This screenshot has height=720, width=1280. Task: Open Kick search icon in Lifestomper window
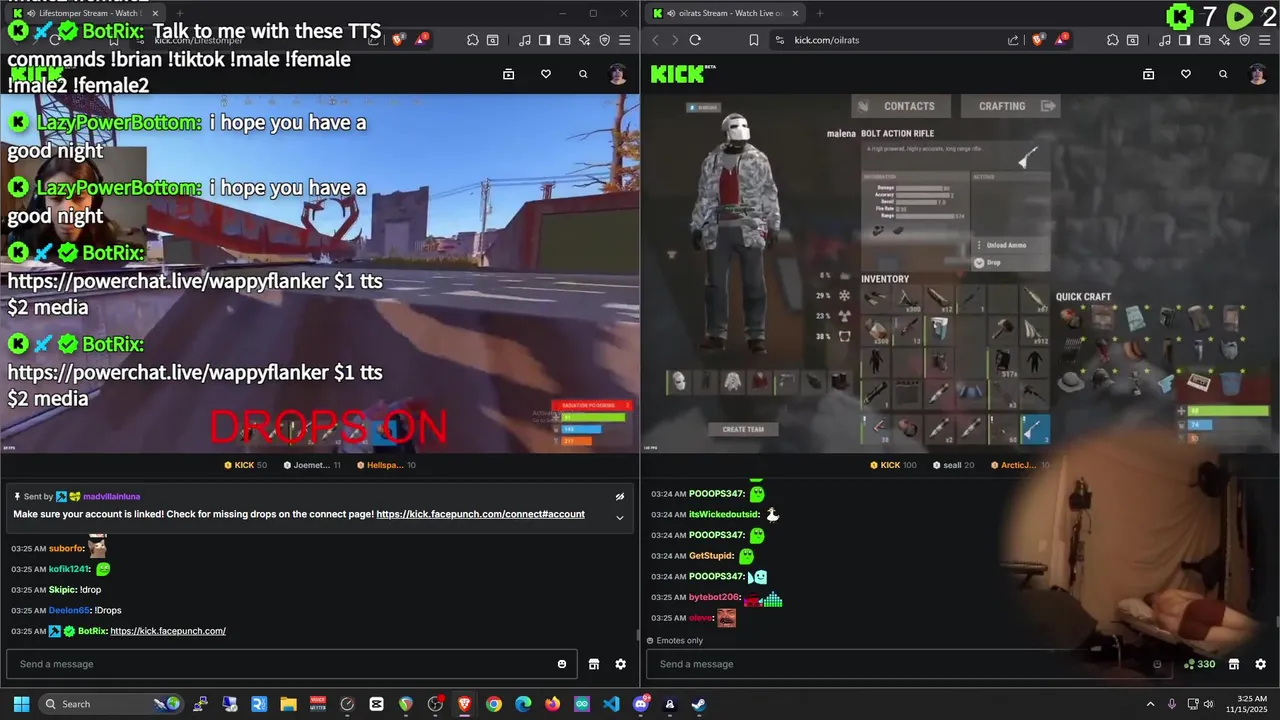click(x=583, y=74)
